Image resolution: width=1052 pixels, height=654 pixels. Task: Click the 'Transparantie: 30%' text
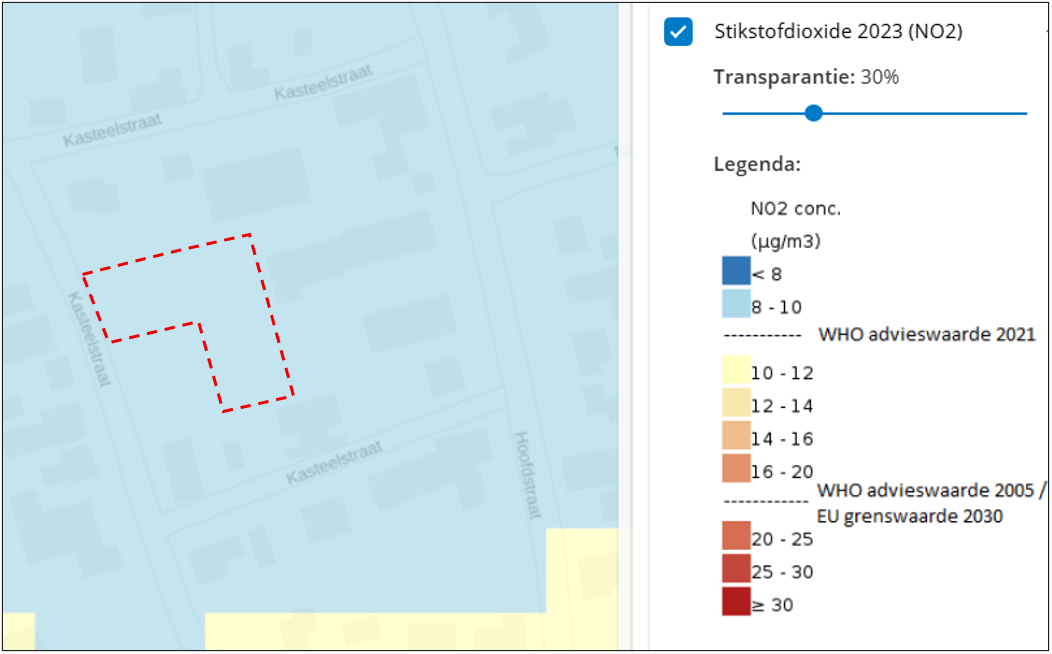click(x=806, y=77)
